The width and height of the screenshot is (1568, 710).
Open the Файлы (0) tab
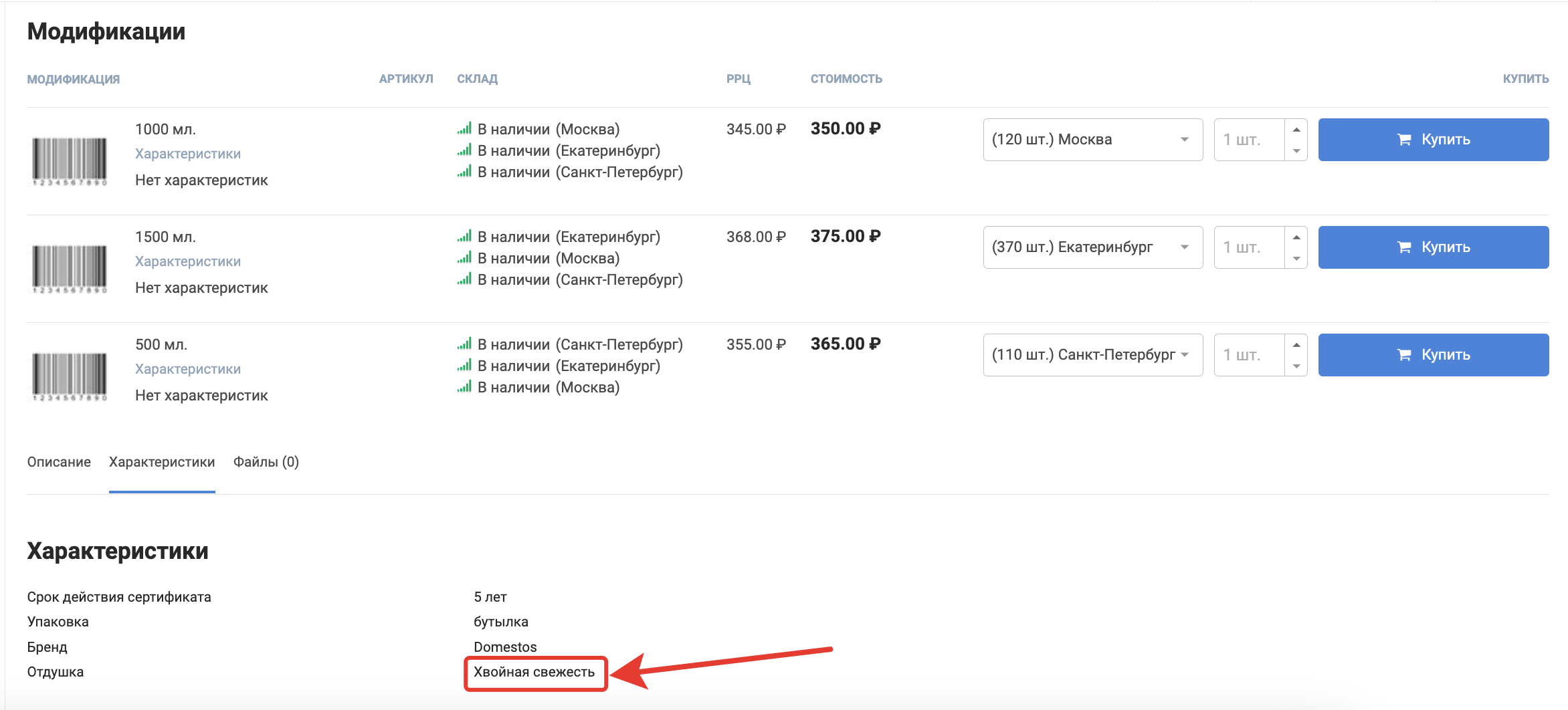pos(266,462)
